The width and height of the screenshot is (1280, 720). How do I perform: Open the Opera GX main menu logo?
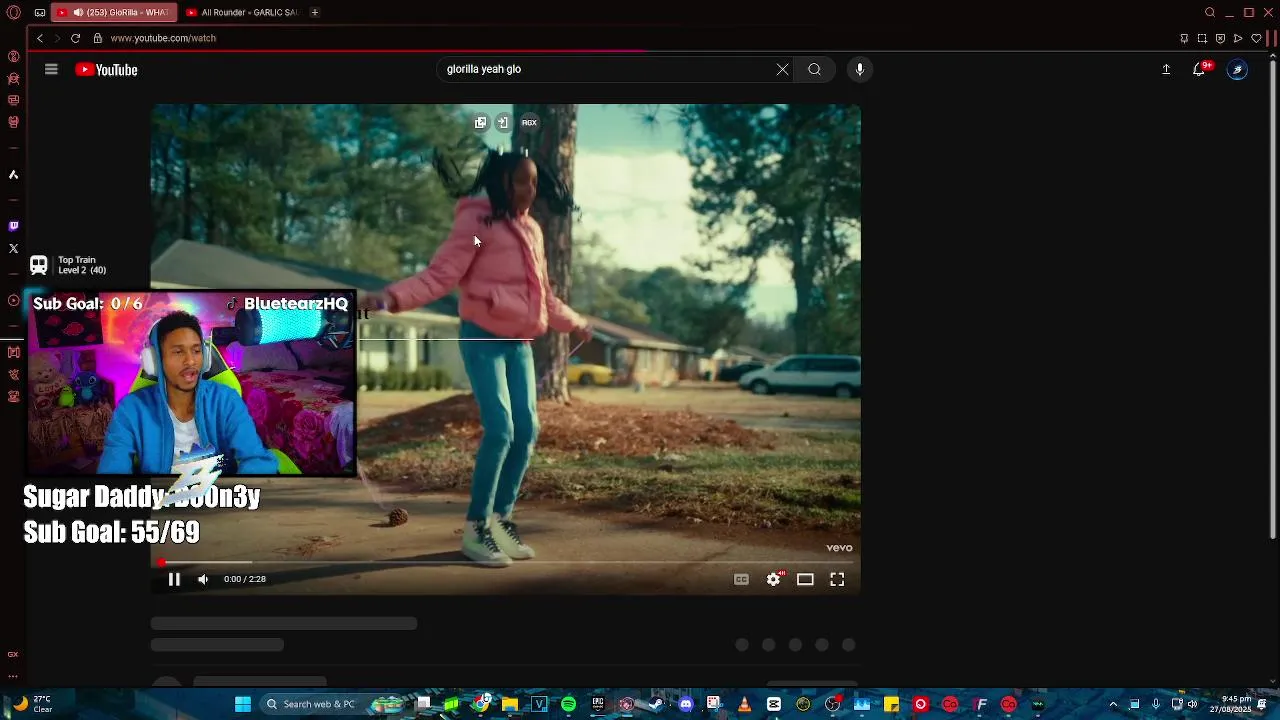(13, 12)
